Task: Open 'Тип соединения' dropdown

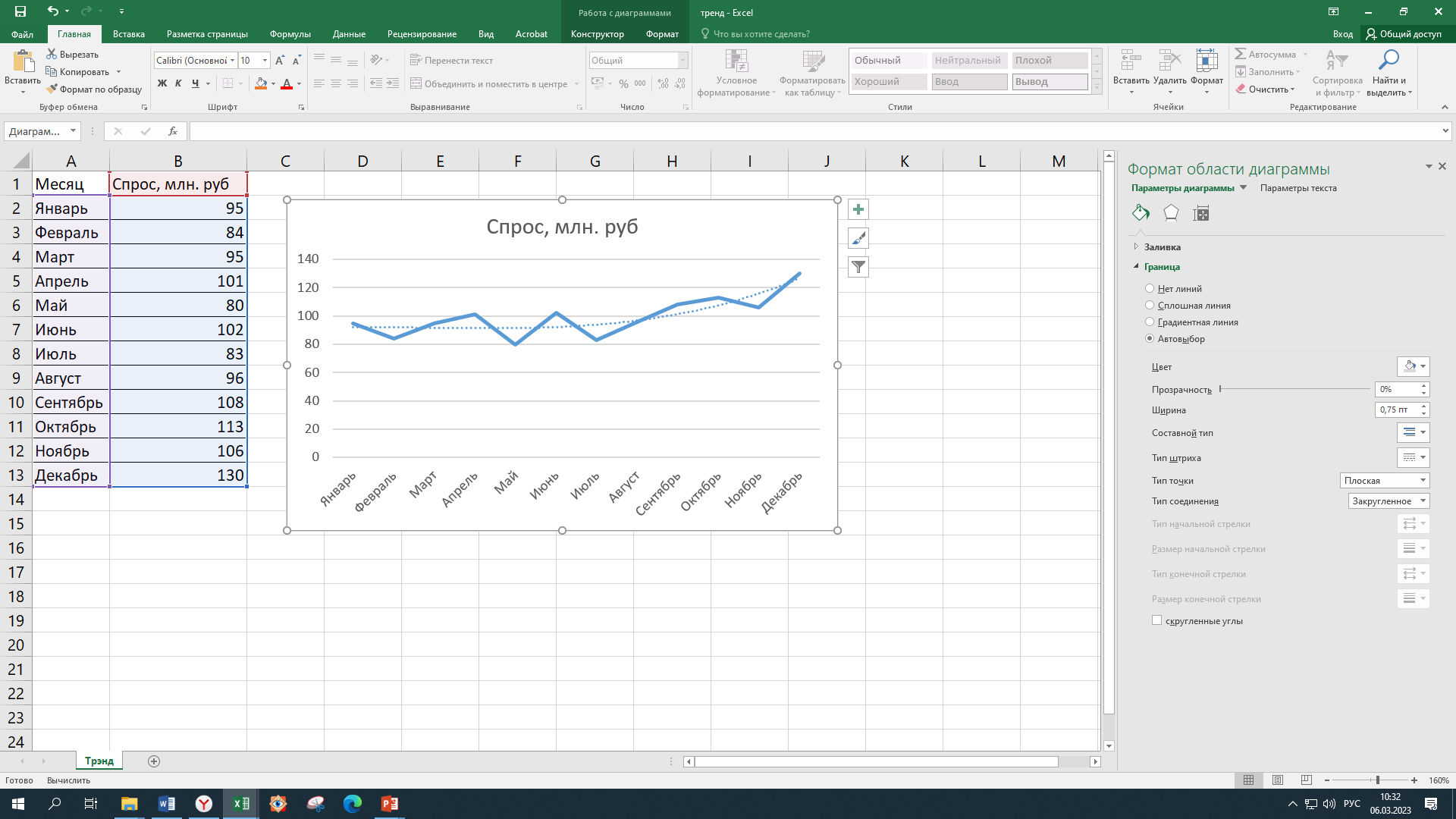Action: (x=1389, y=500)
